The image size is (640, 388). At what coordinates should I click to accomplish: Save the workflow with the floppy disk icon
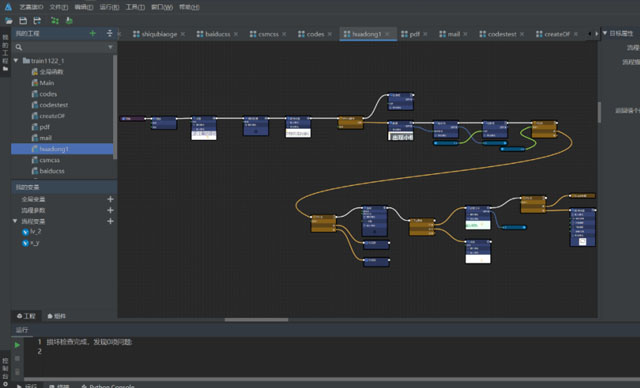23,20
